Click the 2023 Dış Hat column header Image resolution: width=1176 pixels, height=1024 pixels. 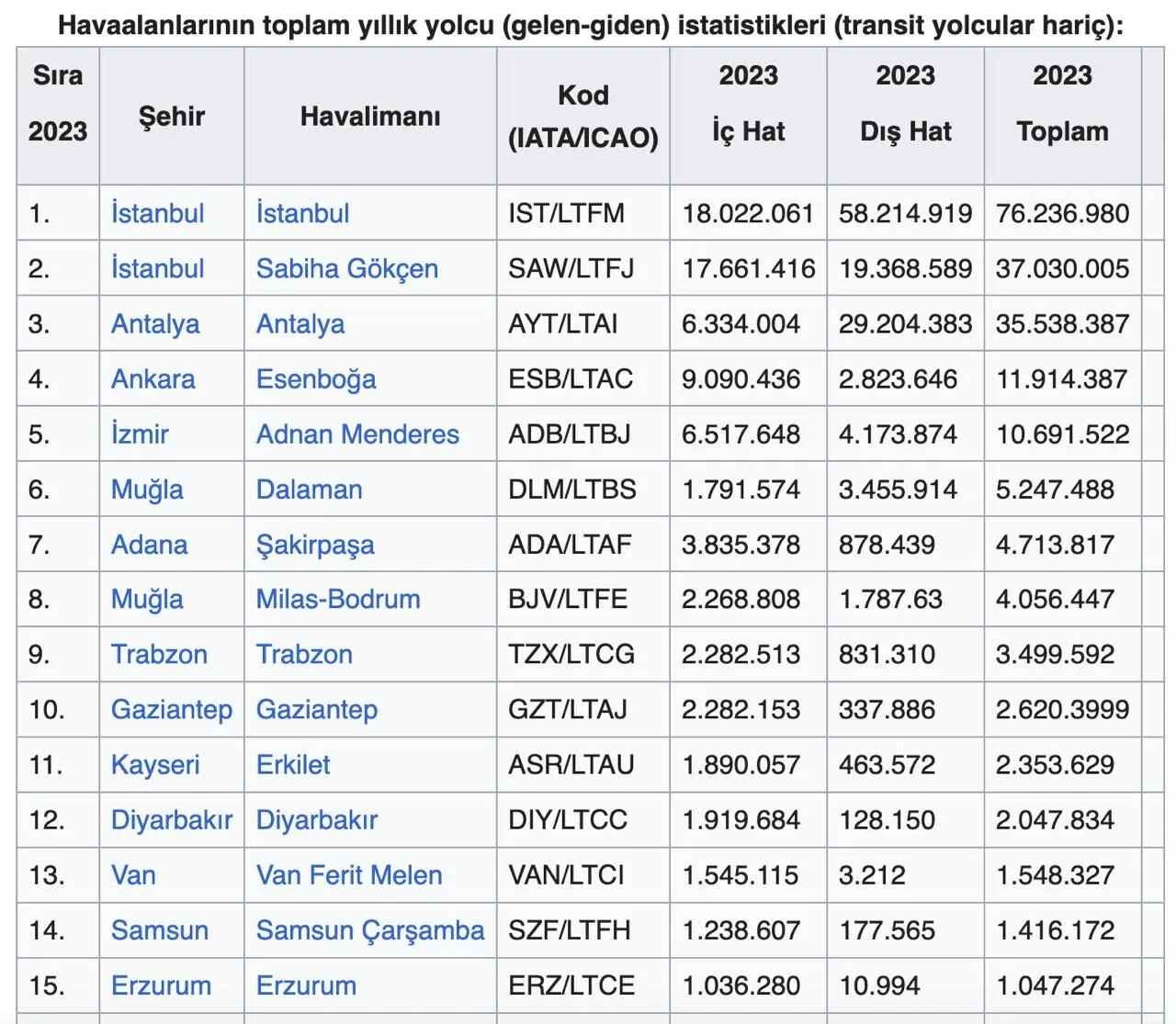click(906, 116)
